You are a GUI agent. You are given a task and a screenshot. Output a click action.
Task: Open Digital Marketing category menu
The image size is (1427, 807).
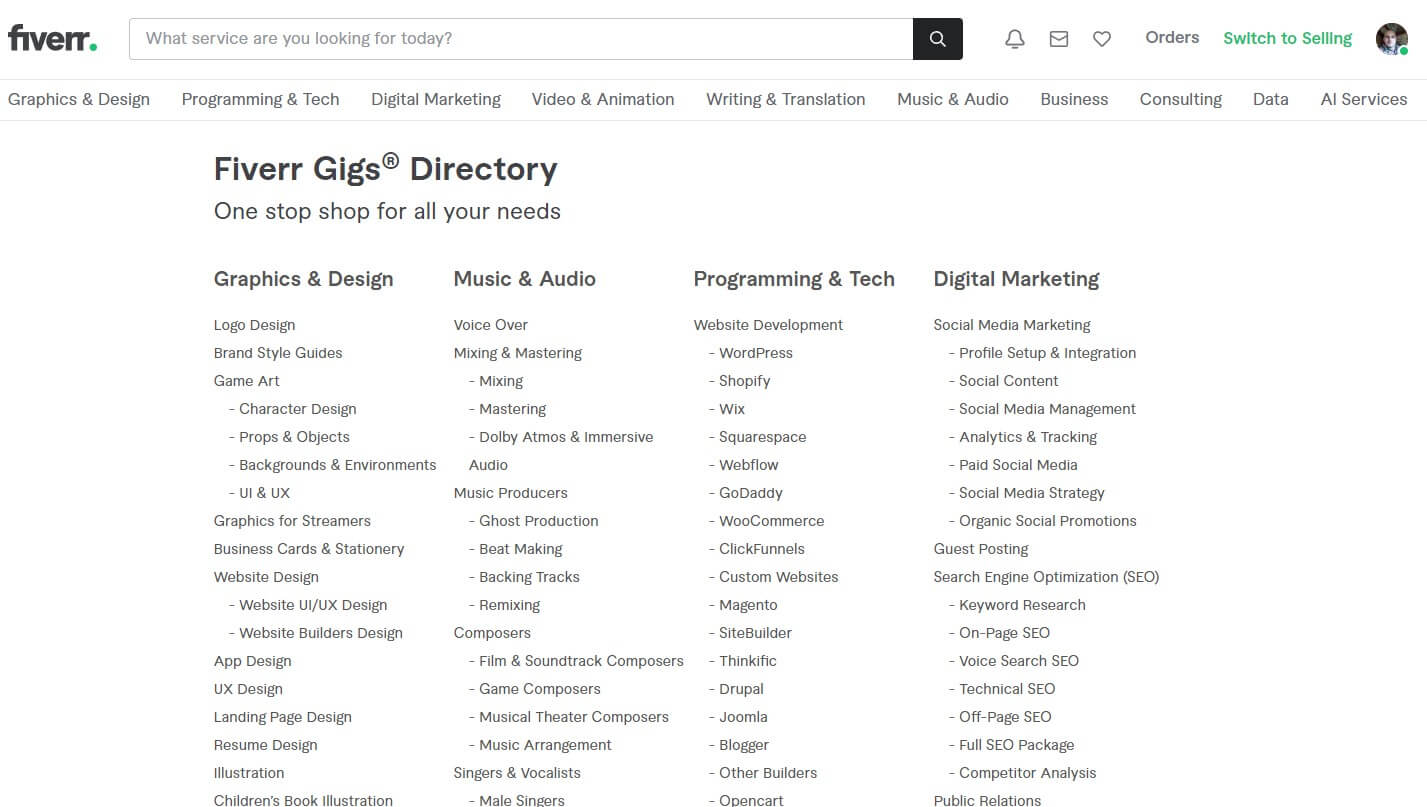(x=436, y=99)
